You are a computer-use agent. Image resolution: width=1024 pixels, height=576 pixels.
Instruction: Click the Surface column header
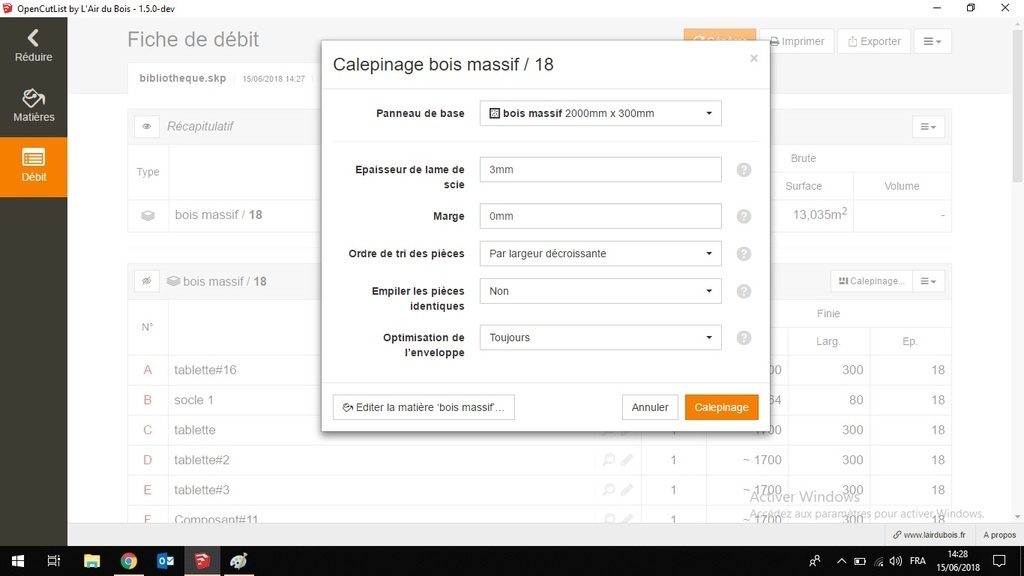click(803, 186)
